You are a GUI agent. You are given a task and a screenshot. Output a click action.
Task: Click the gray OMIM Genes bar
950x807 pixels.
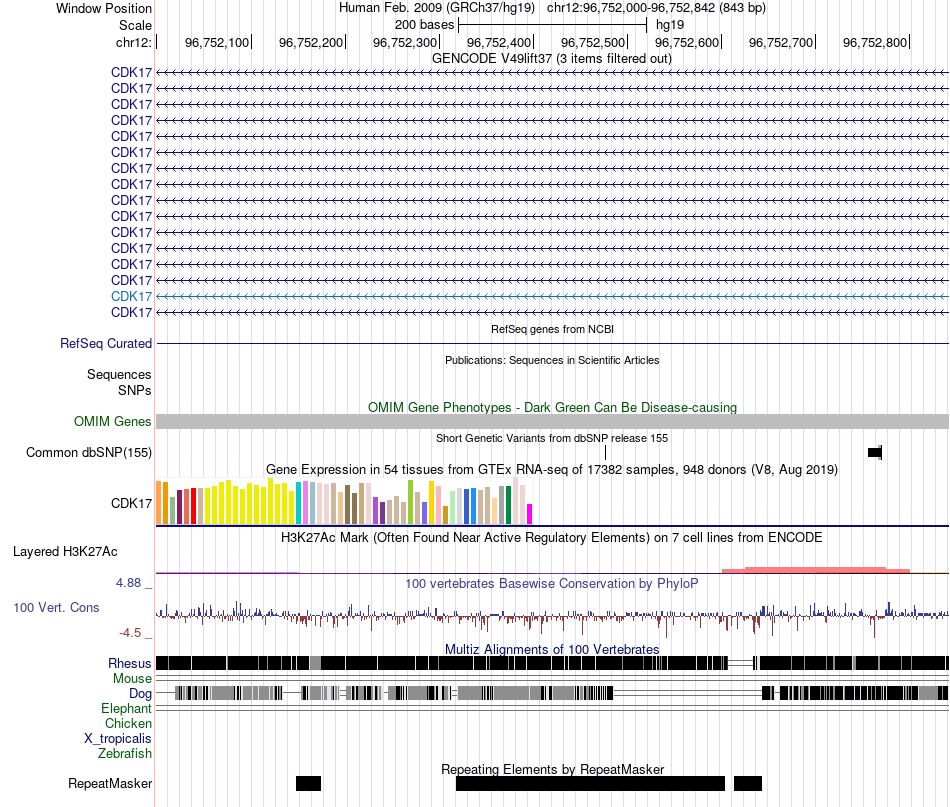pyautogui.click(x=553, y=422)
